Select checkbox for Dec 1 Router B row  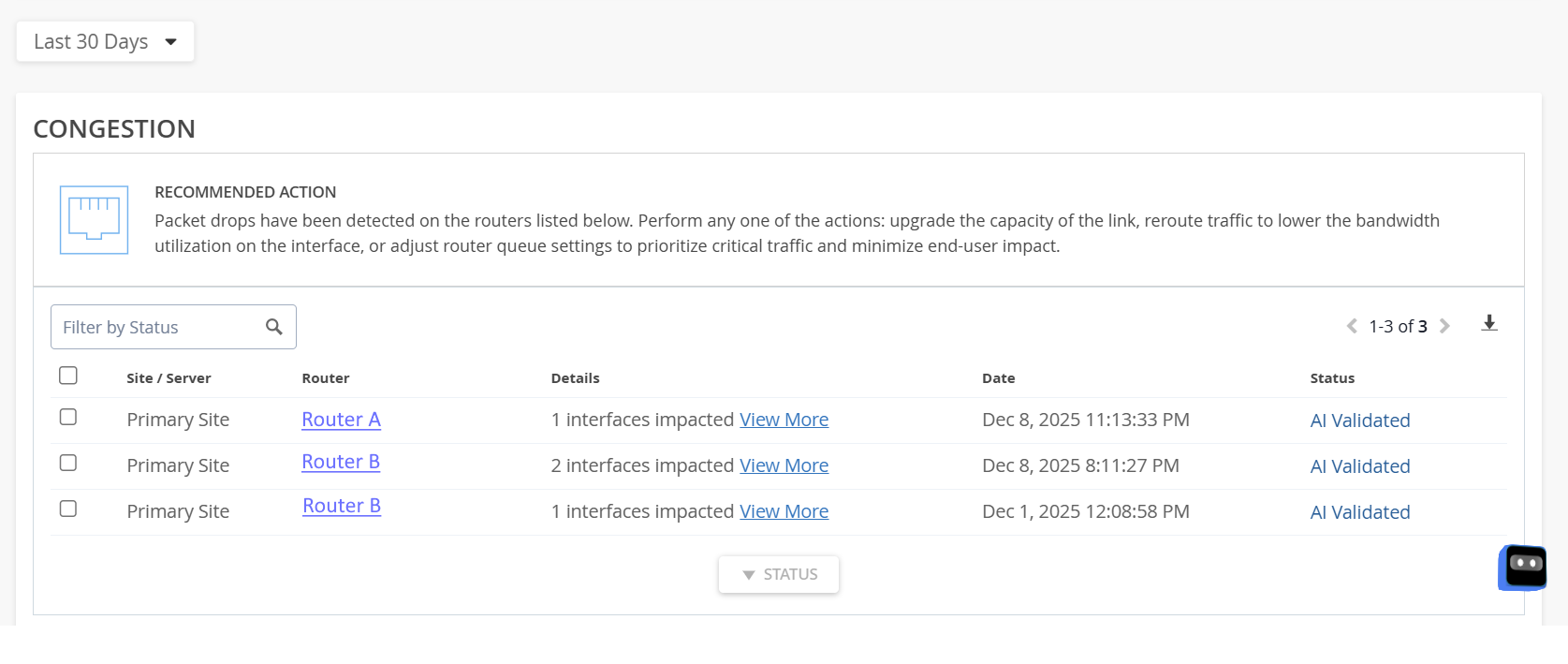point(68,509)
